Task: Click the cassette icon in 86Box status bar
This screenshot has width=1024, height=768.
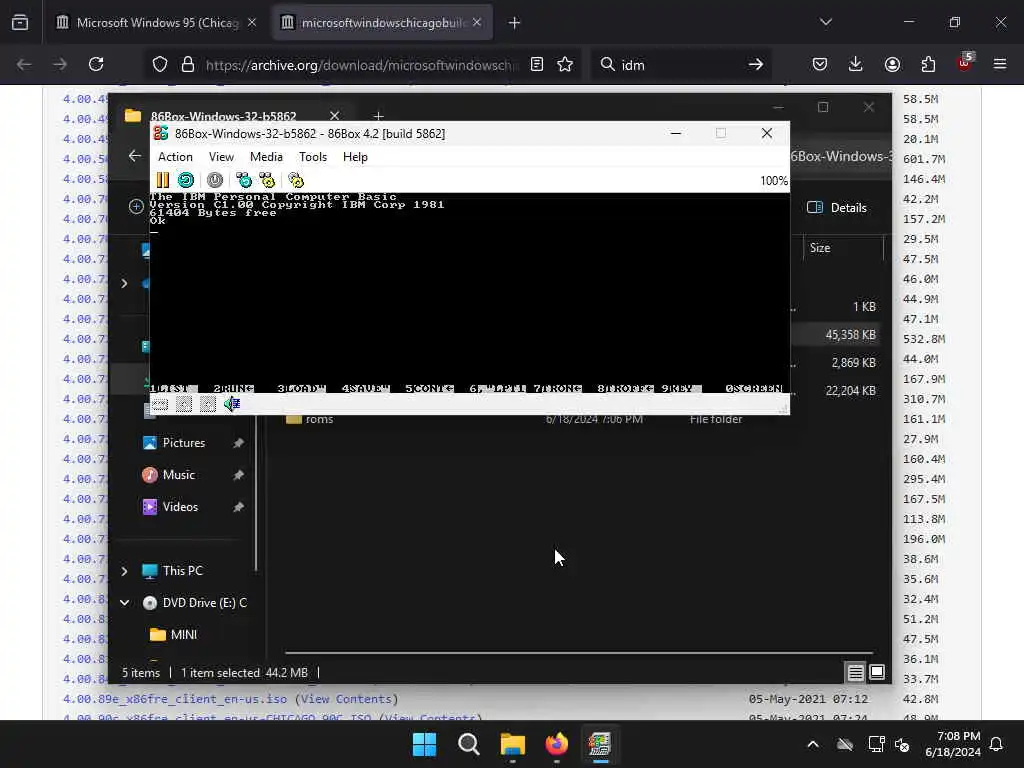Action: coord(160,404)
